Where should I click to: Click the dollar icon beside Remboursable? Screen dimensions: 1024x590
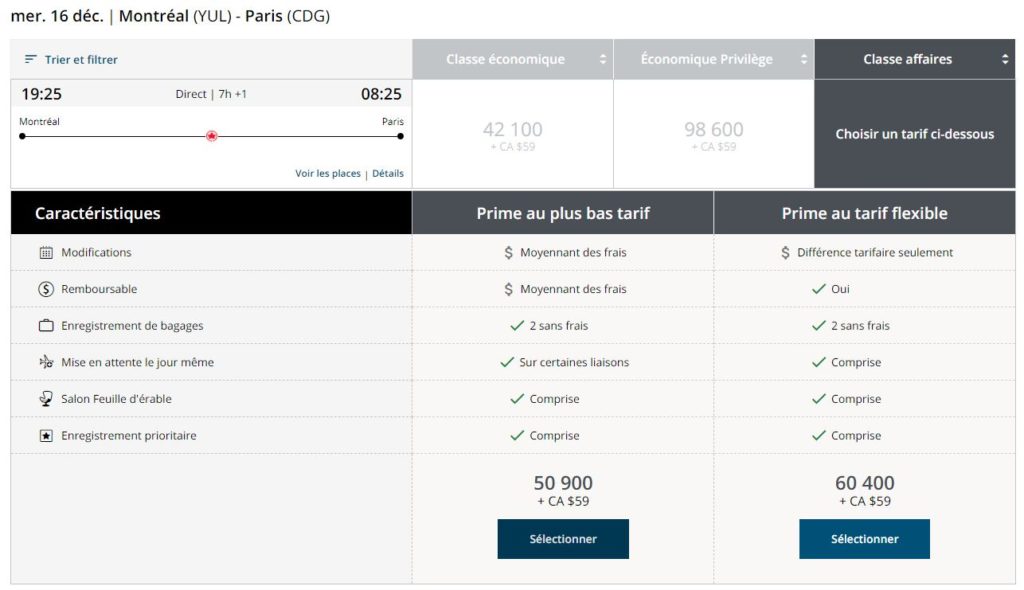click(x=44, y=289)
